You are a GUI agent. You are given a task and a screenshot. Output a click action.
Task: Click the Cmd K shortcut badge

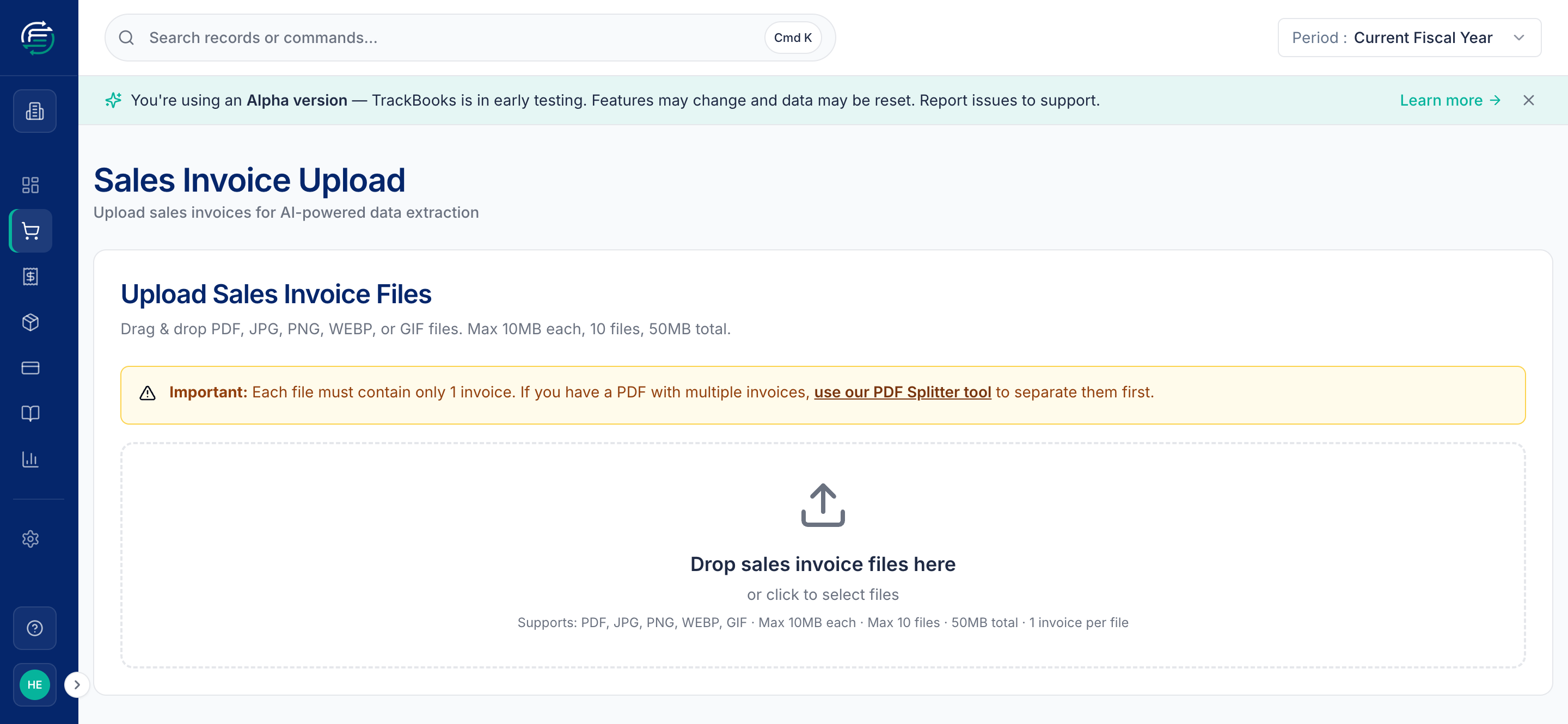coord(793,38)
